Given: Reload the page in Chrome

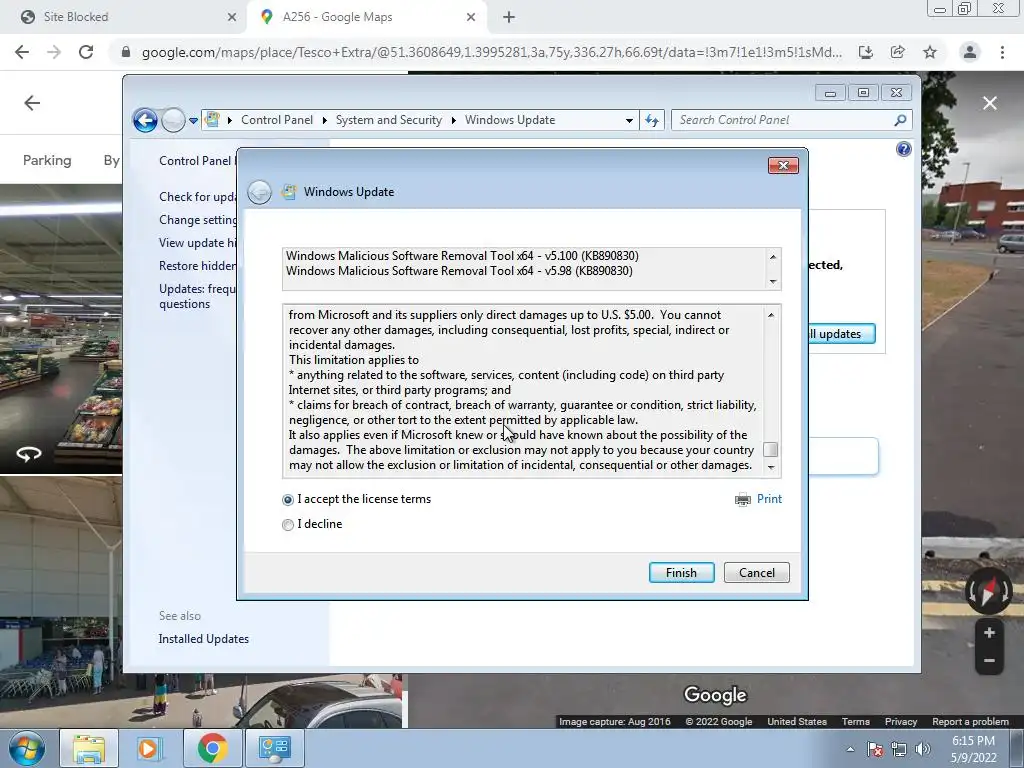Looking at the screenshot, I should pos(86,52).
